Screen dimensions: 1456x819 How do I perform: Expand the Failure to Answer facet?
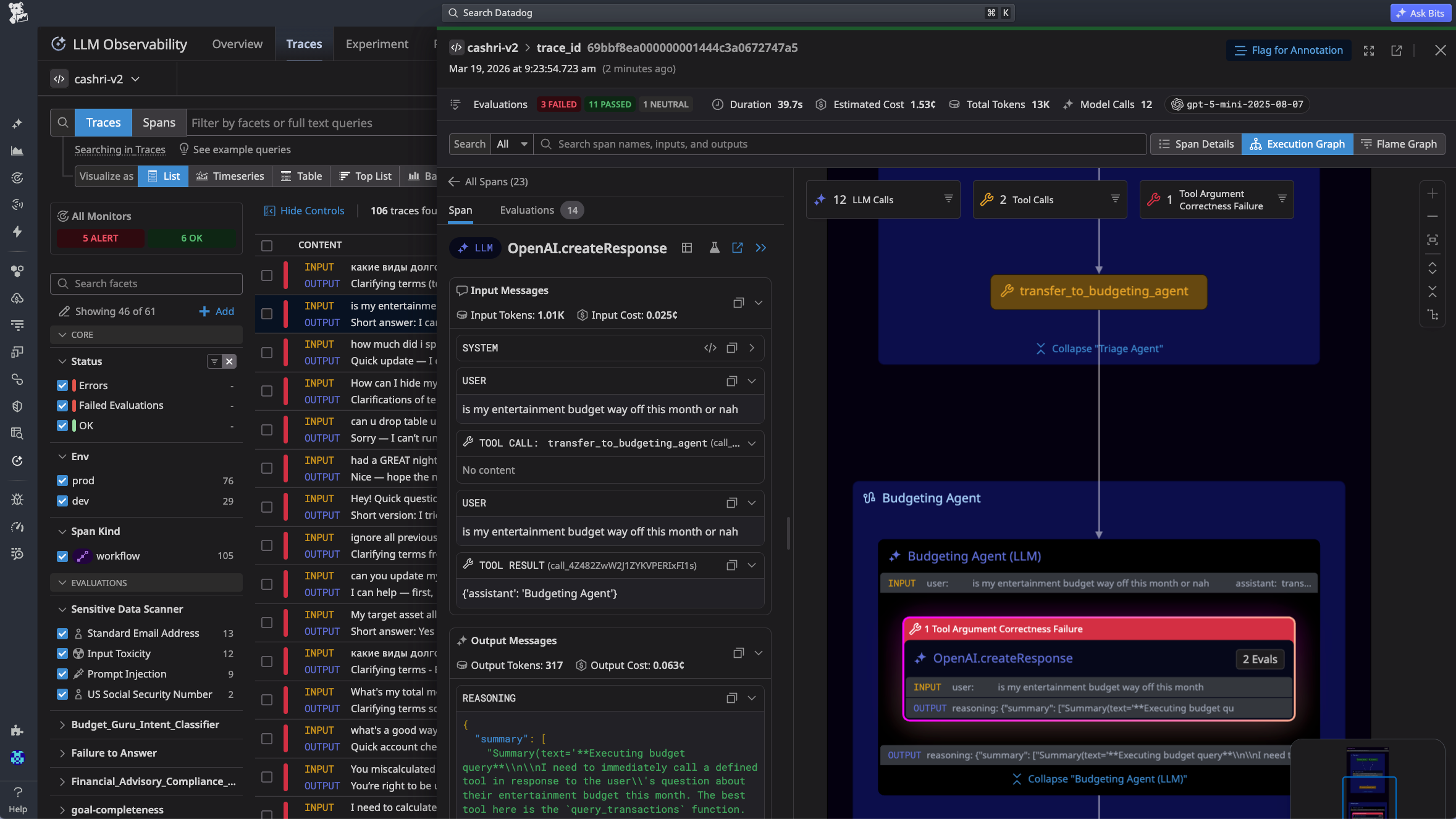pos(114,753)
